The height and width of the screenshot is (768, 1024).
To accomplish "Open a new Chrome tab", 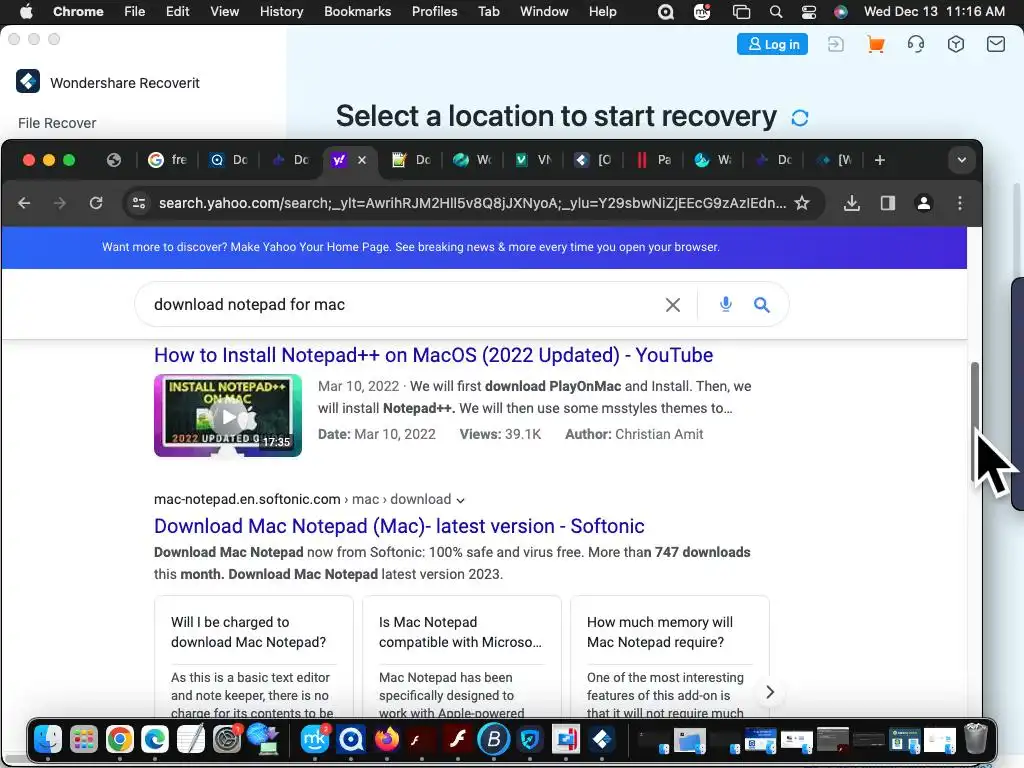I will point(880,160).
